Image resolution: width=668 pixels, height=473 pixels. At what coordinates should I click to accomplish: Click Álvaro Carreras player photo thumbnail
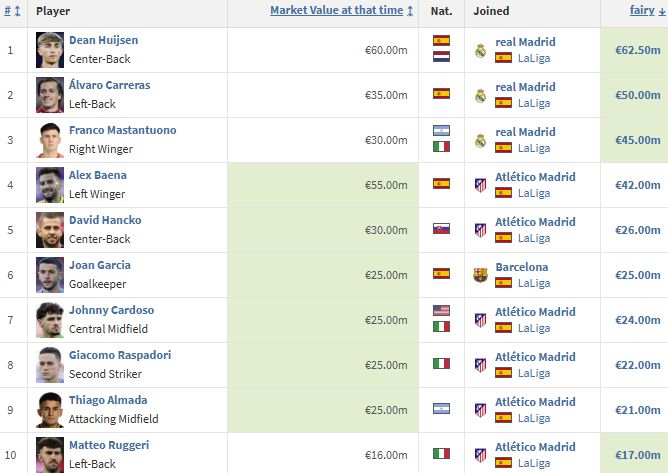50,95
